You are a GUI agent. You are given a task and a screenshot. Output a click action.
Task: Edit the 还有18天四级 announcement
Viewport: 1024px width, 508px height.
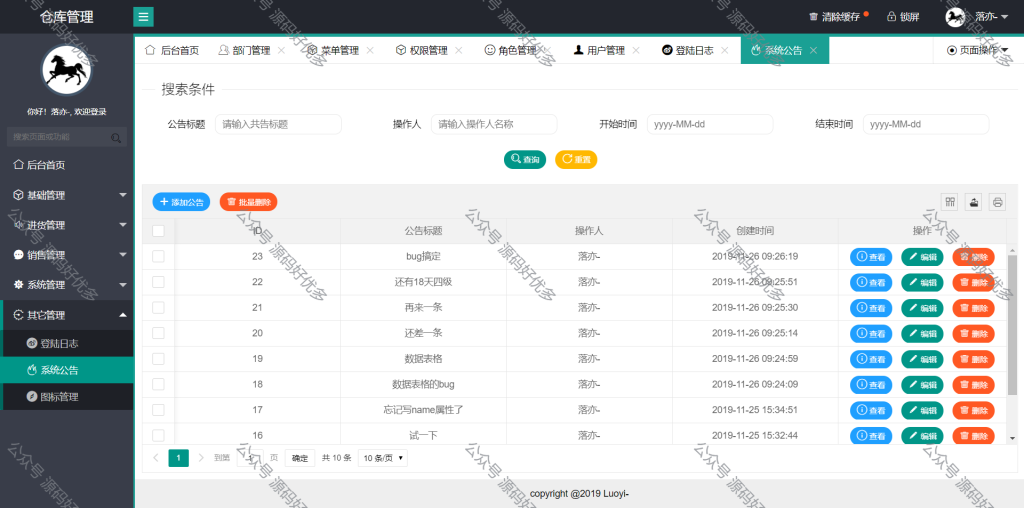(x=922, y=282)
